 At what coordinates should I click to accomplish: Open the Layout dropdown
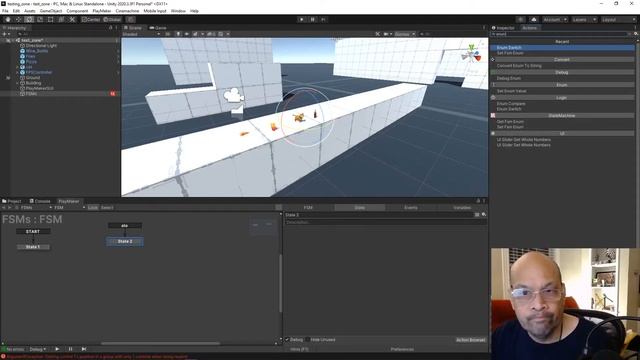click(x=619, y=19)
